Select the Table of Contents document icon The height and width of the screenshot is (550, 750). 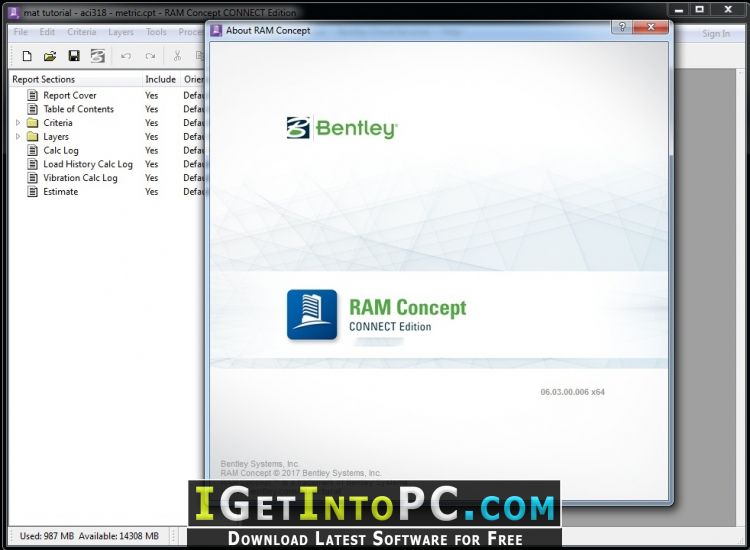(33, 109)
